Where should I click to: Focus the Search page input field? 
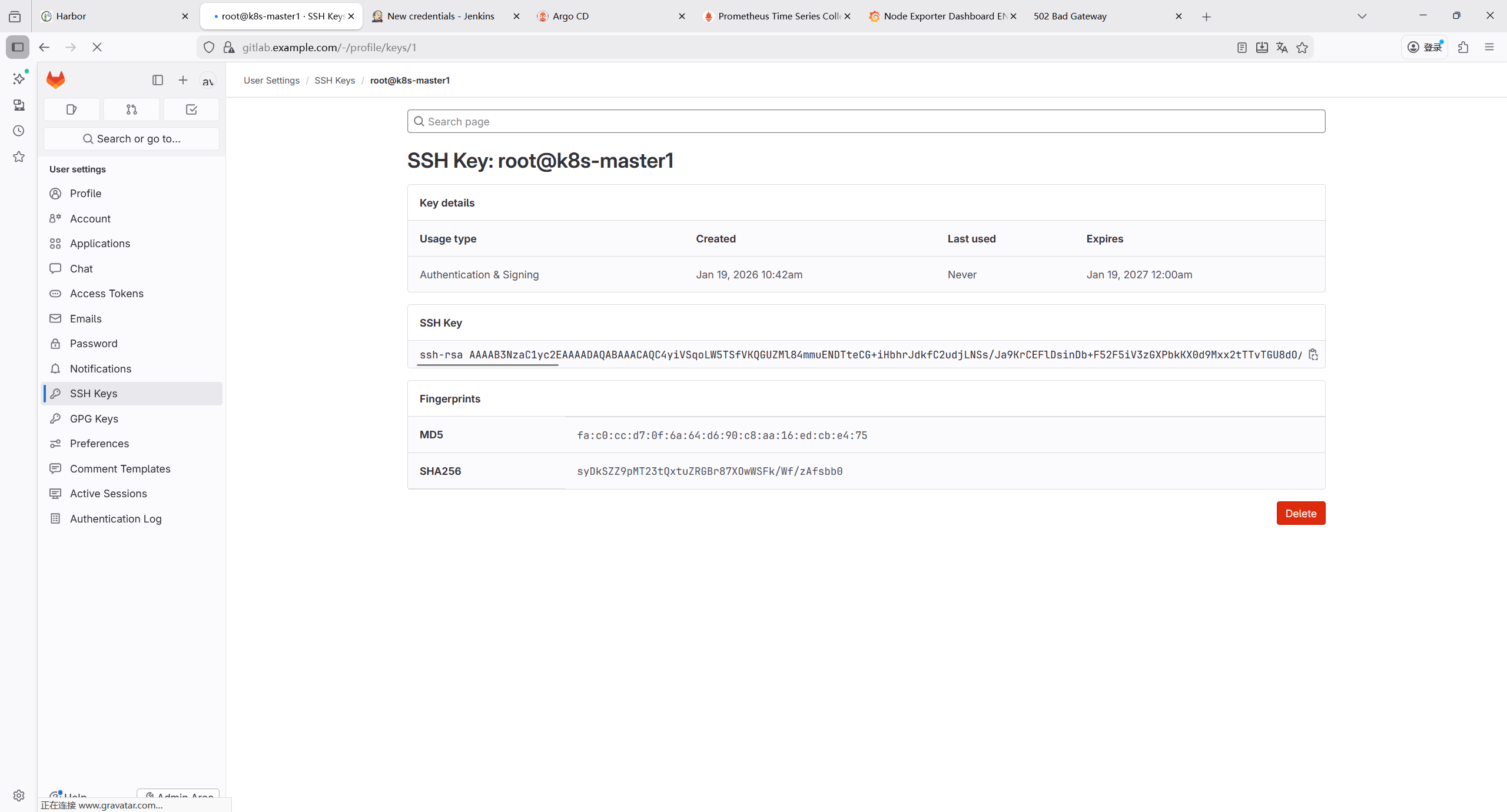tap(865, 121)
